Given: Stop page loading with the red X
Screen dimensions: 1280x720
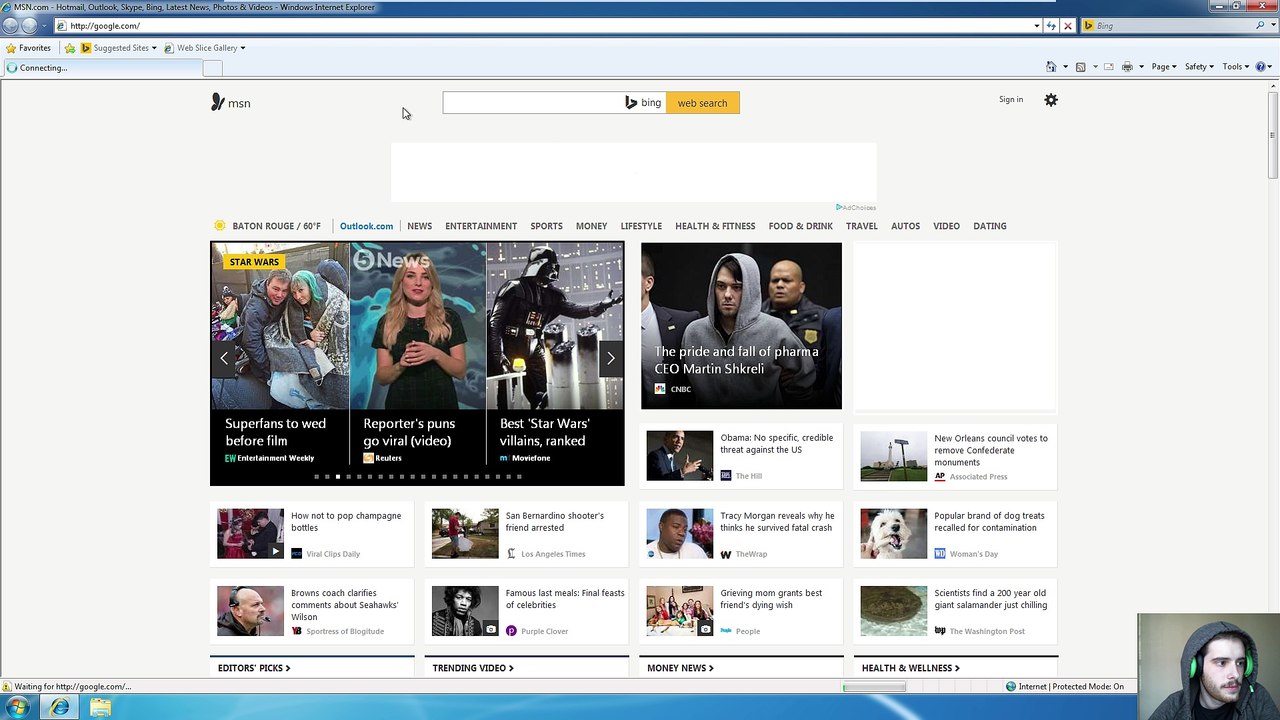Looking at the screenshot, I should click(1068, 26).
